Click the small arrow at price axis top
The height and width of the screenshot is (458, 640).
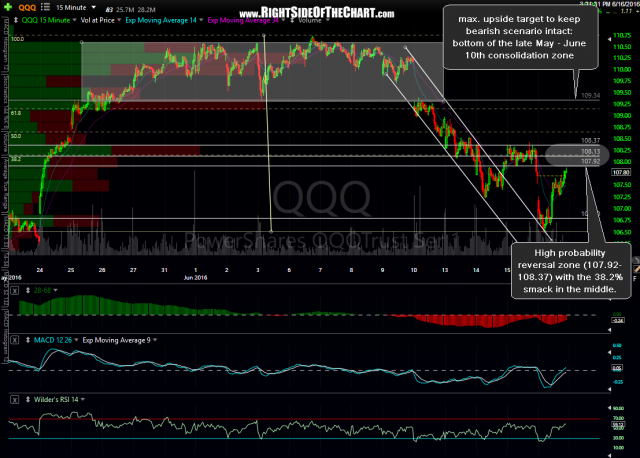[x=609, y=39]
